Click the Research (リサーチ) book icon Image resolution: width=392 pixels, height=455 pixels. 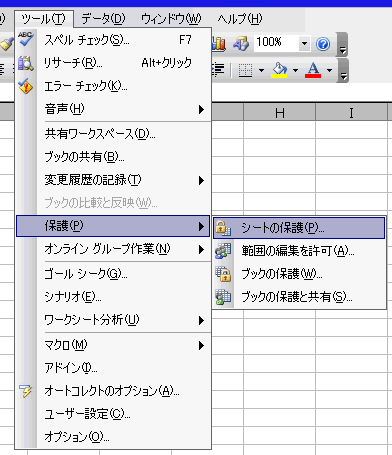pos(26,63)
